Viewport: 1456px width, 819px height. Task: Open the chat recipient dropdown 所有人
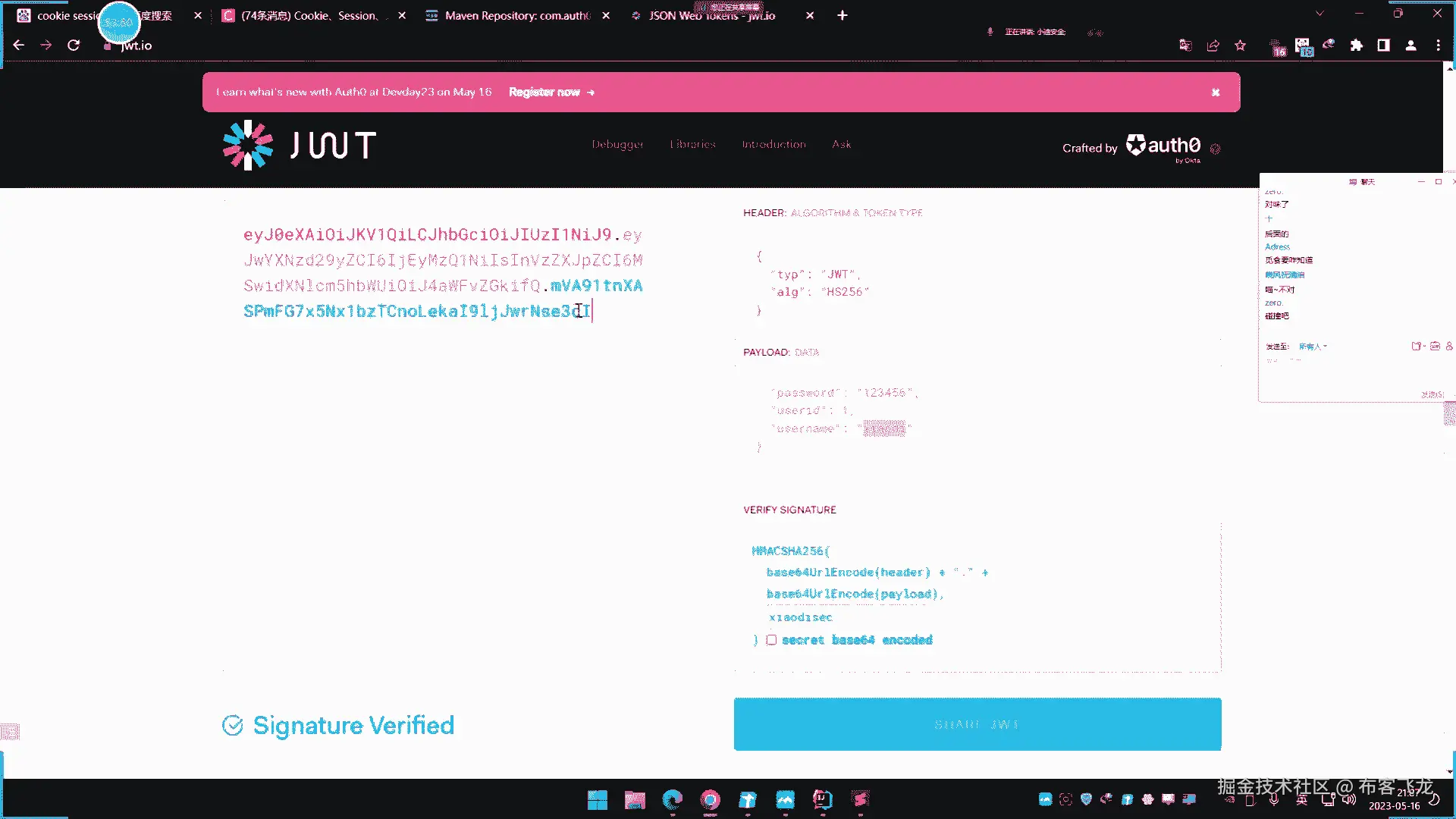[1313, 347]
